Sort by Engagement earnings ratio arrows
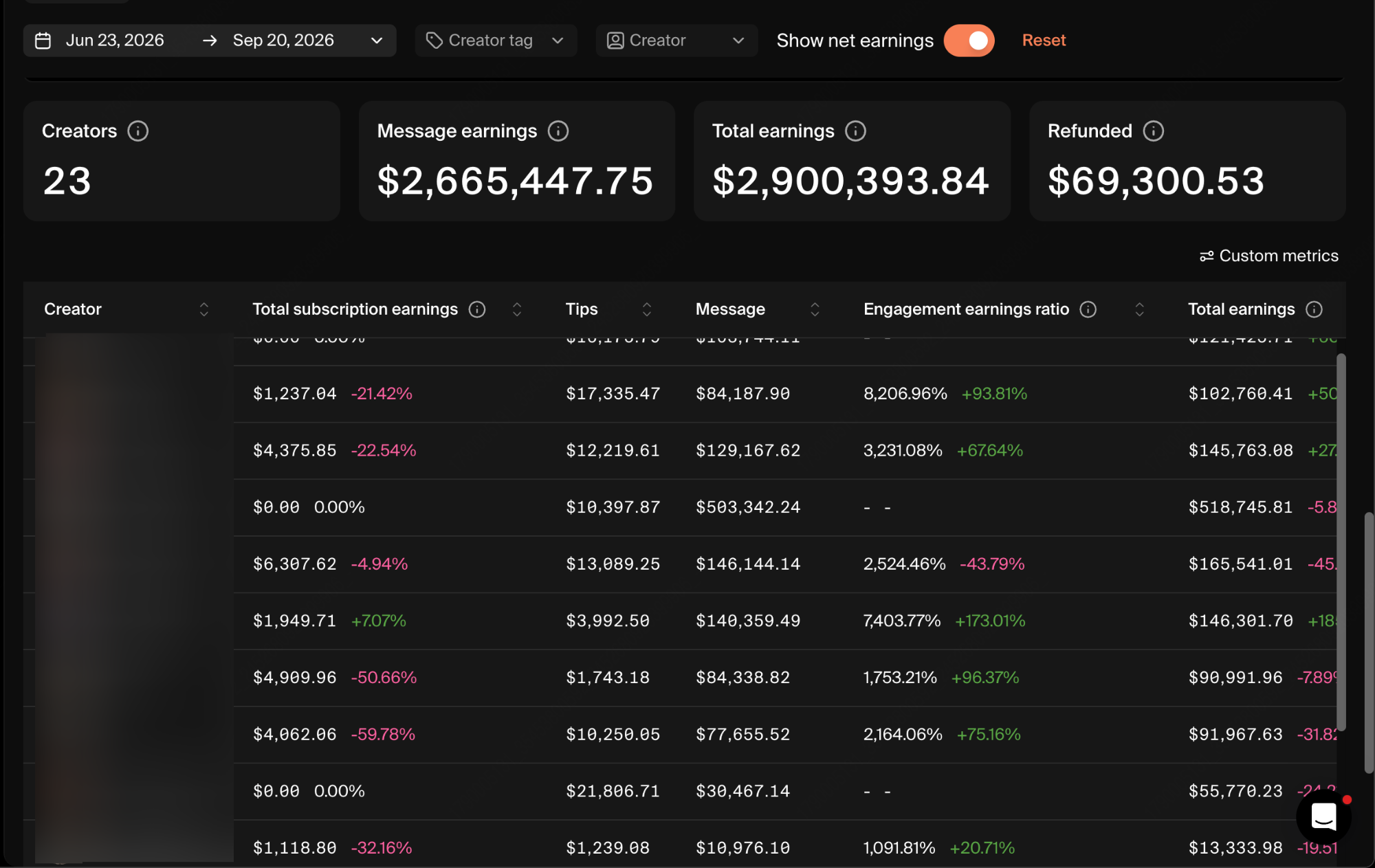 [1139, 309]
